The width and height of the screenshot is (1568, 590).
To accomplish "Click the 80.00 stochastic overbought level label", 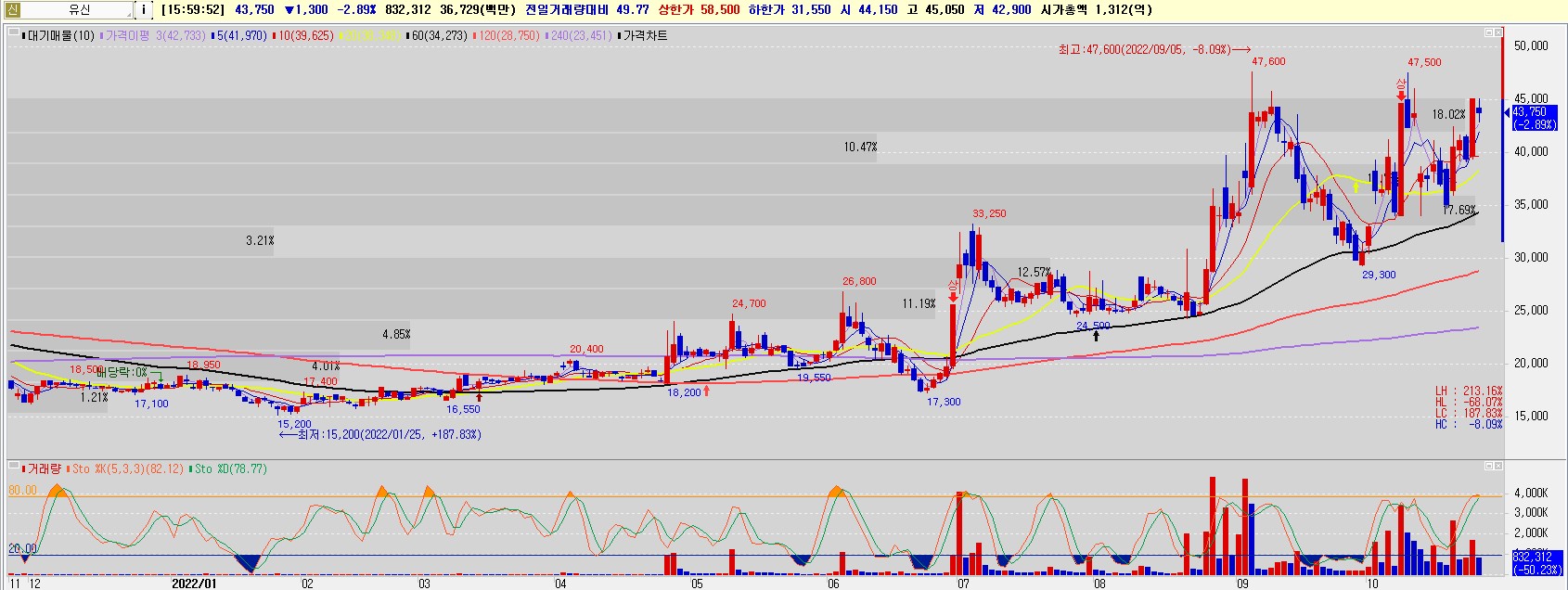I will tap(22, 490).
